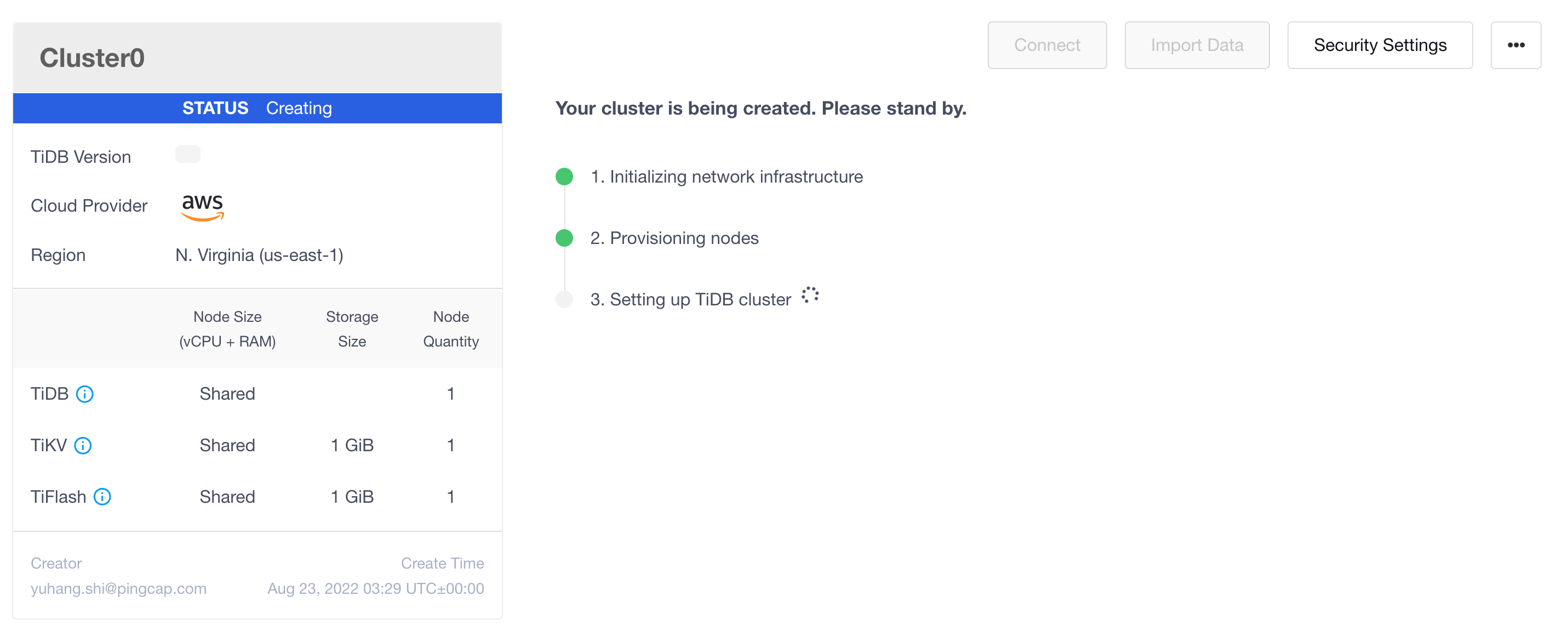Click the TiDB info icon
This screenshot has height=636, width=1568.
(84, 394)
